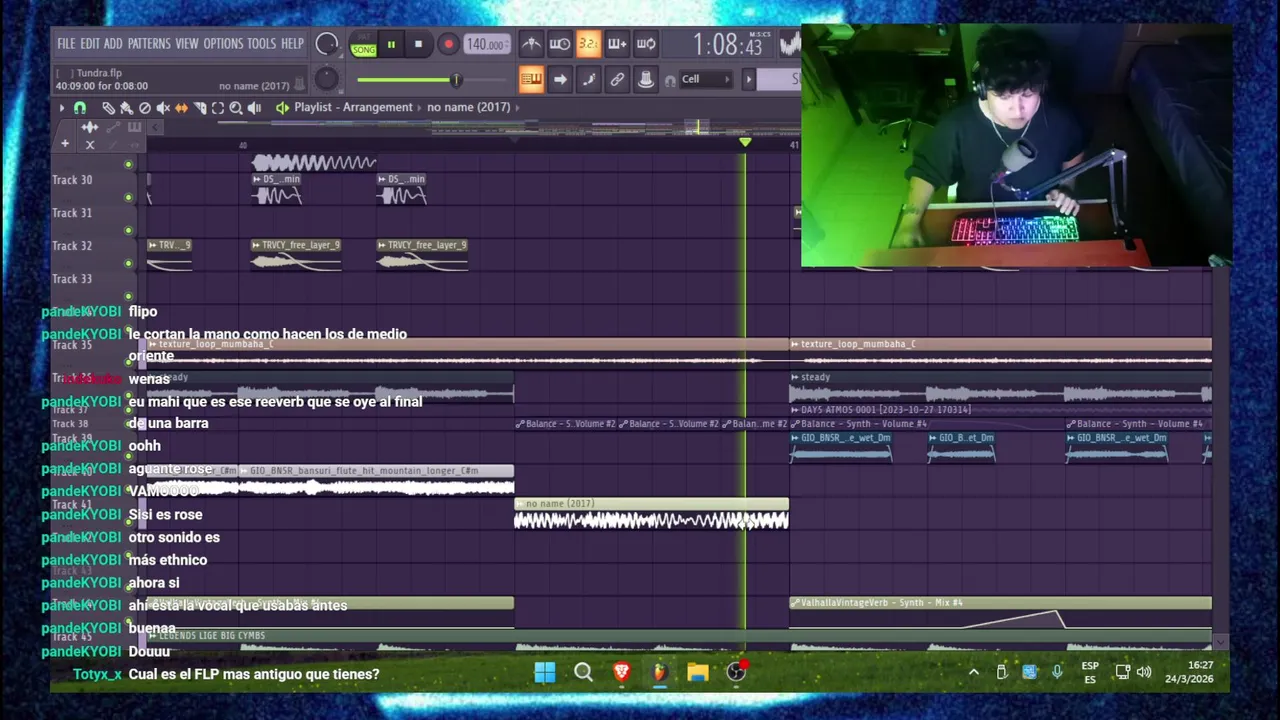Click the typing-to-piano arrow icon

[x=560, y=79]
